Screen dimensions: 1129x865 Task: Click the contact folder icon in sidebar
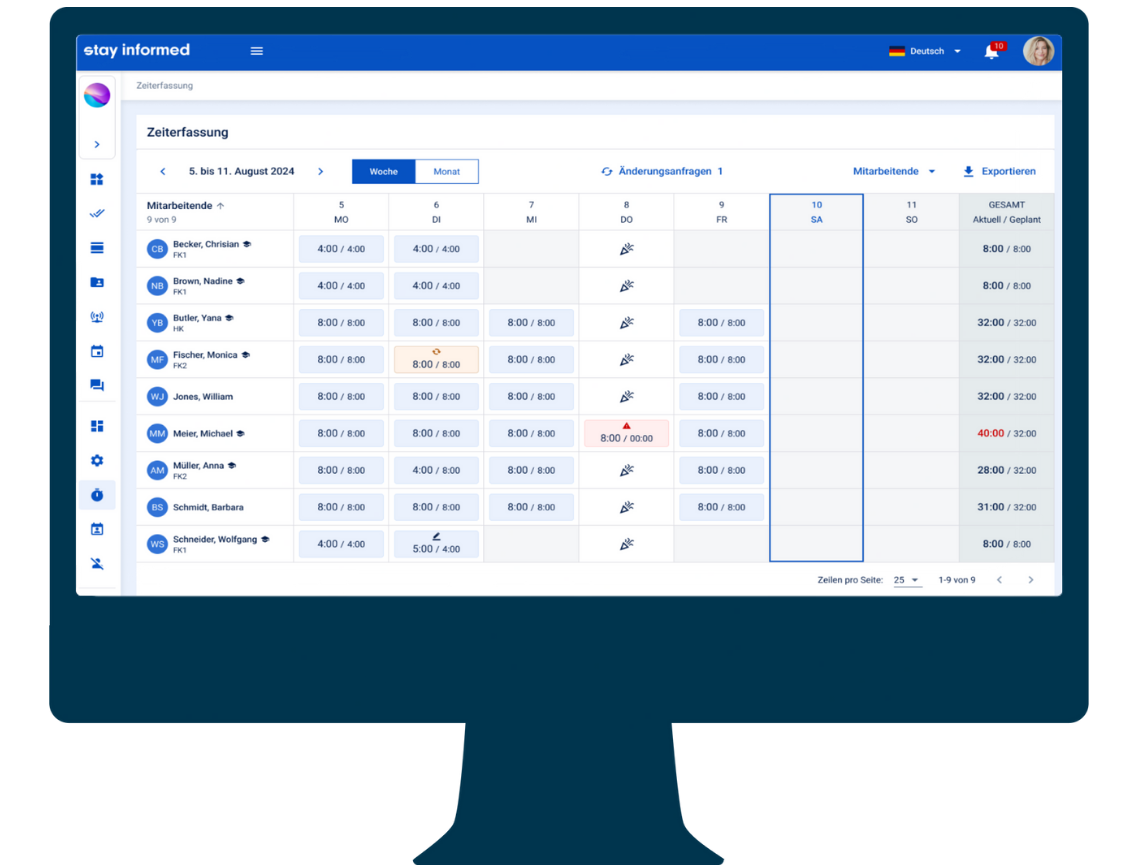(x=97, y=283)
